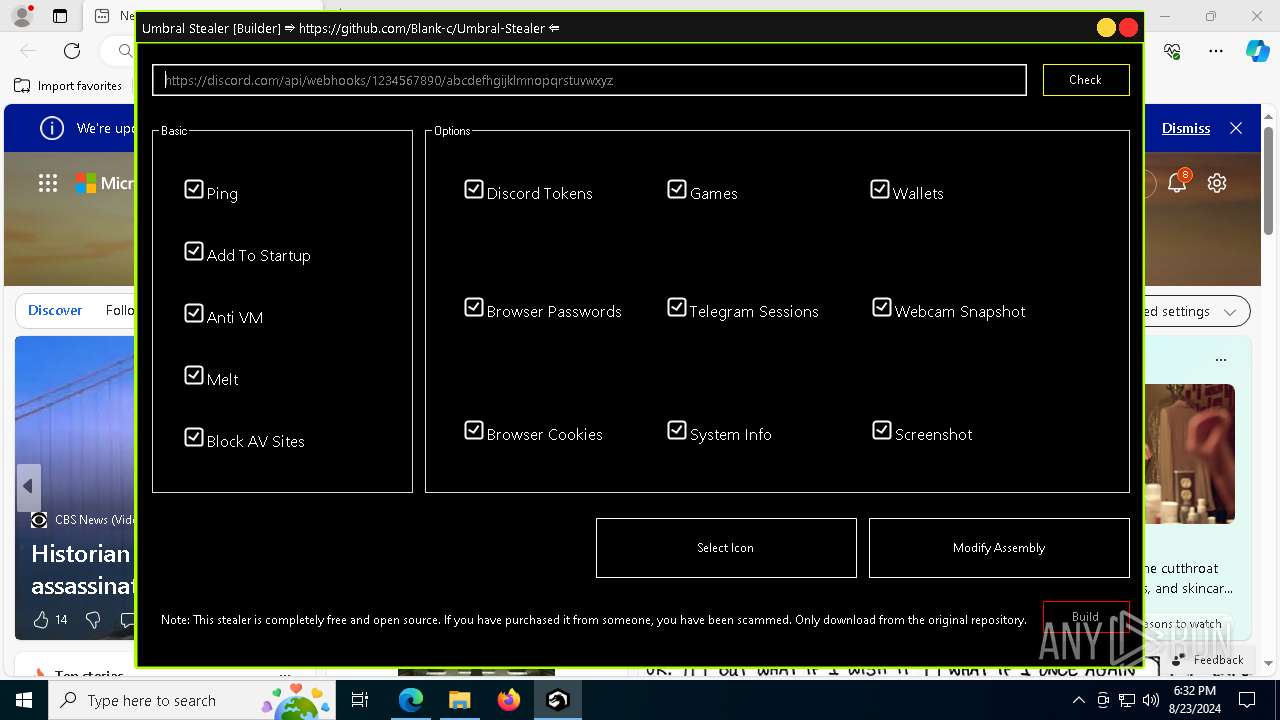Open the Windows Start menu
1280x720 pixels.
pyautogui.click(x=24, y=700)
